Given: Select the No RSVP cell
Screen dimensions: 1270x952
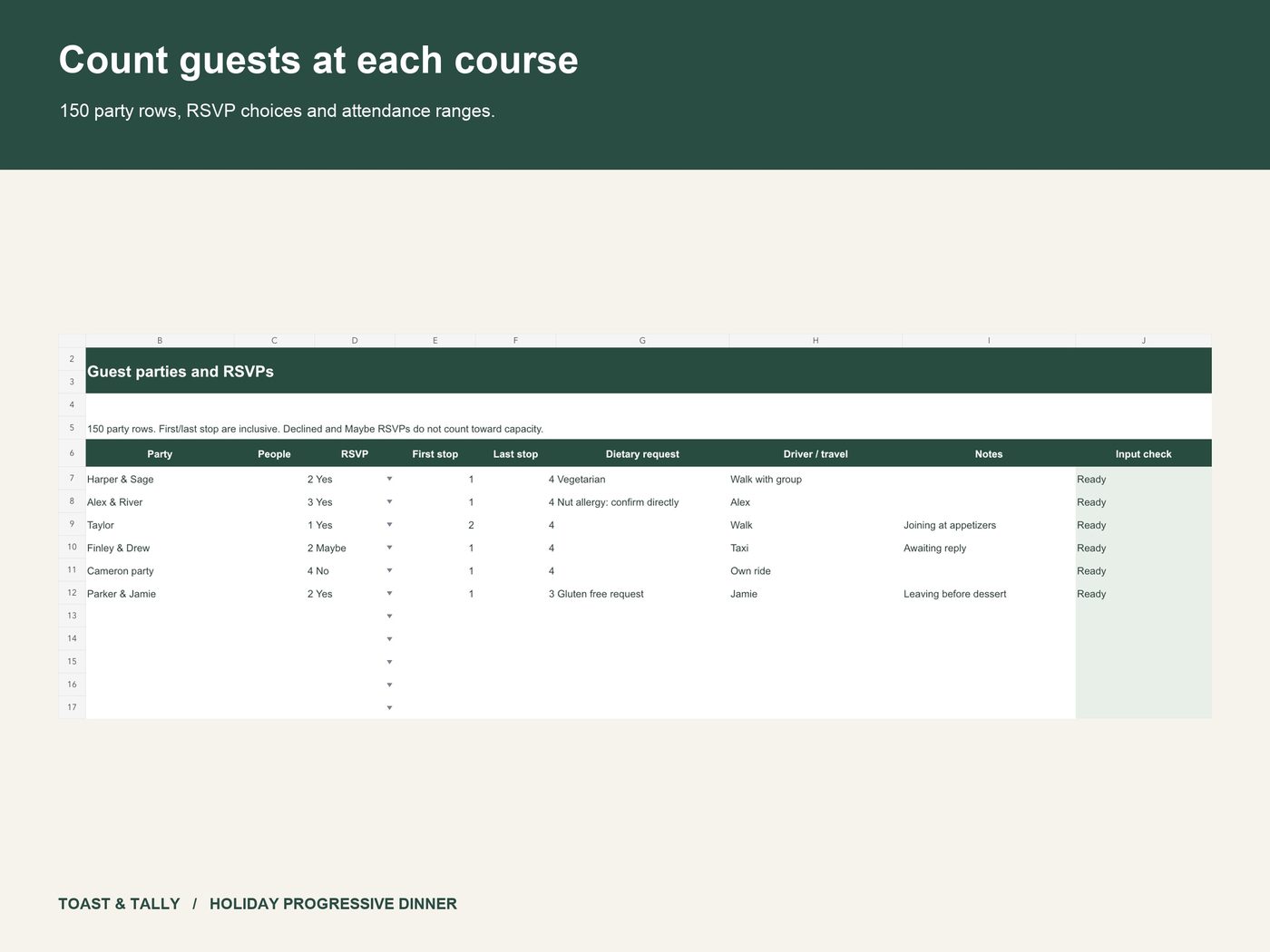Looking at the screenshot, I should [x=355, y=571].
